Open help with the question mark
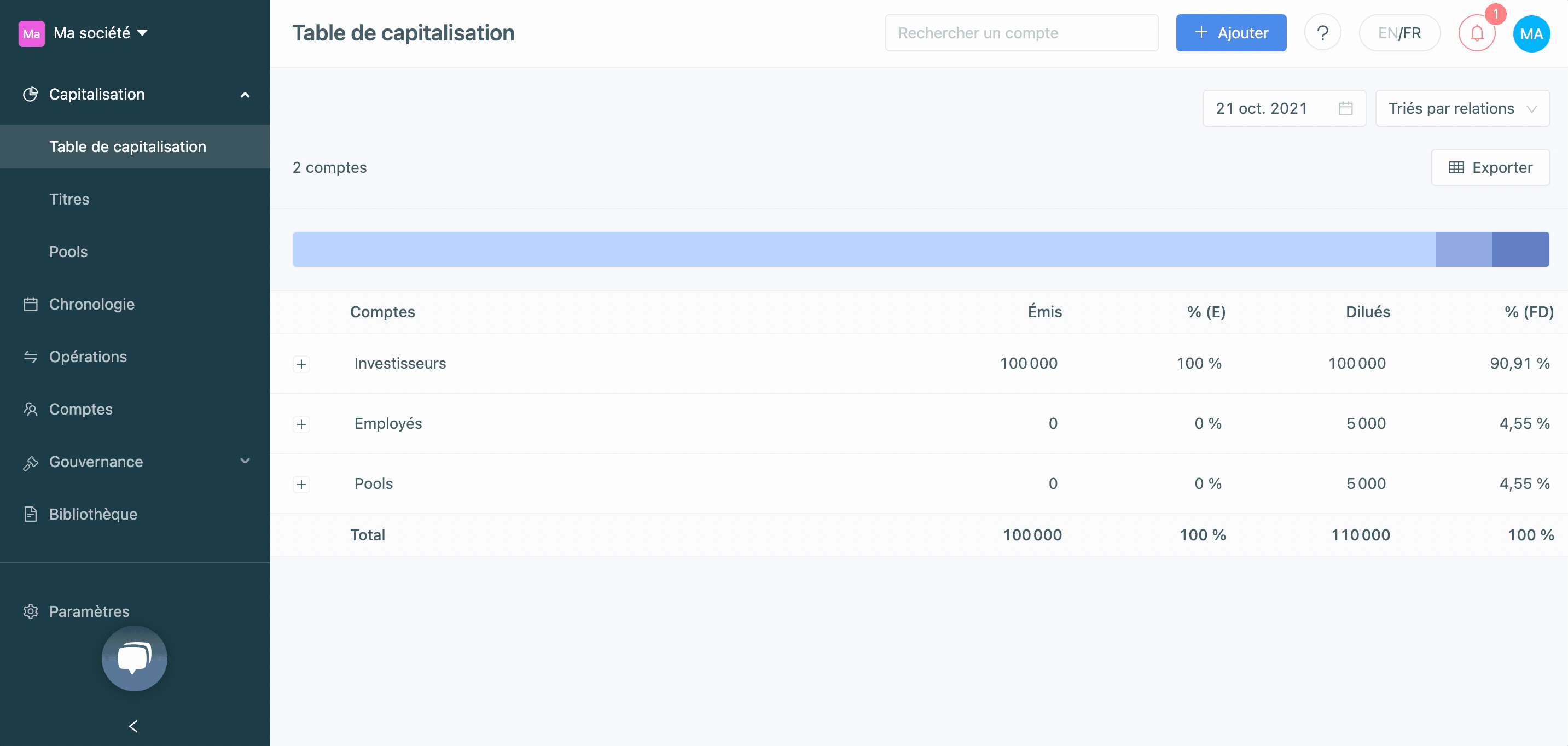 click(x=1323, y=33)
